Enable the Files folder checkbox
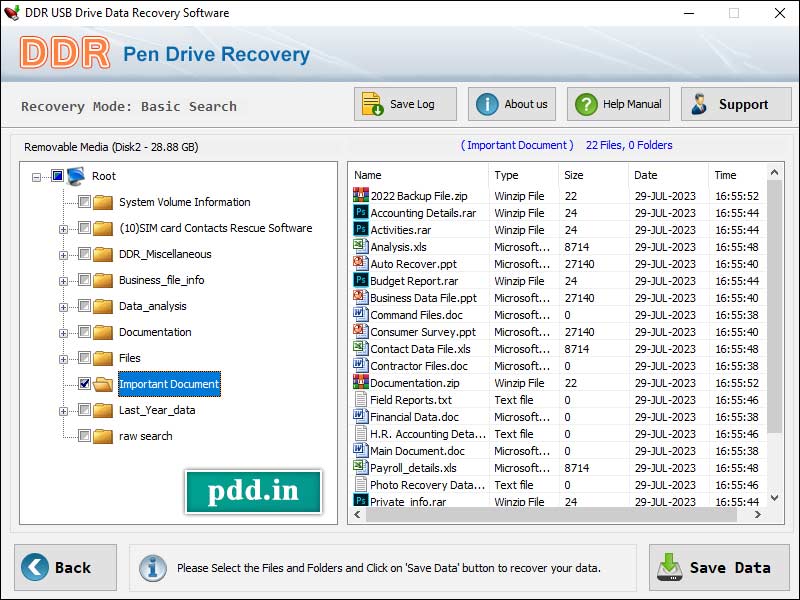Screen dimensions: 800x600 click(85, 357)
